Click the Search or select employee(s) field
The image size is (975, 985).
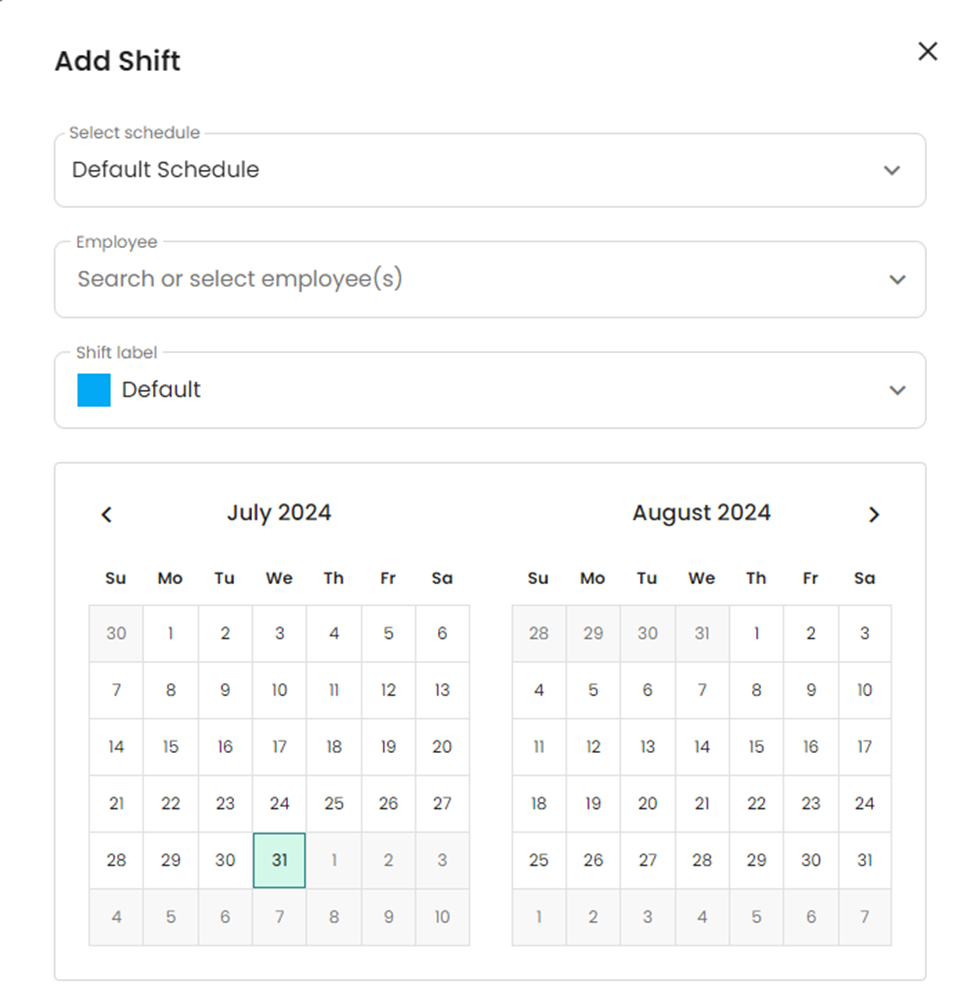(x=400, y=279)
